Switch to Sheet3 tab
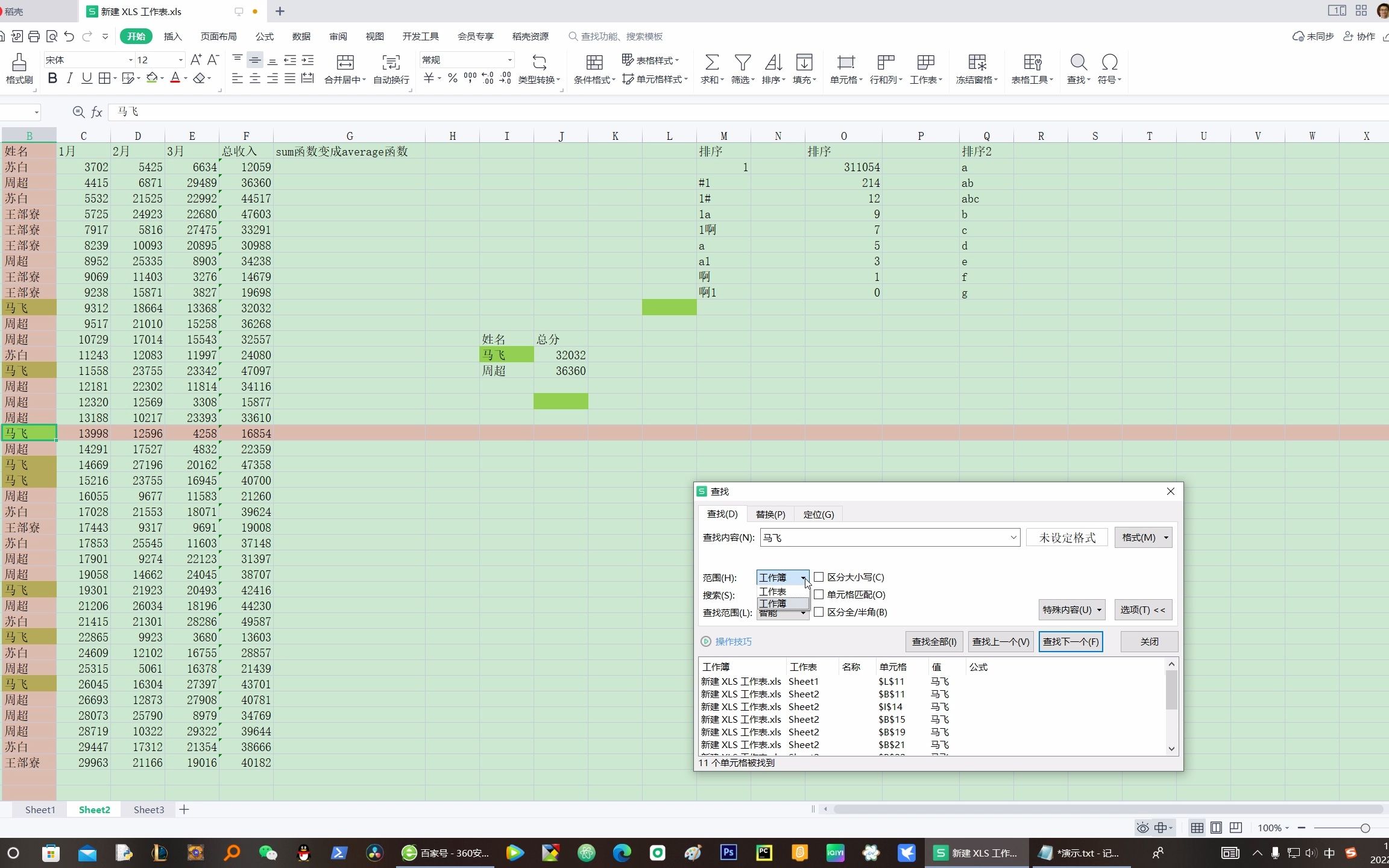 point(148,810)
